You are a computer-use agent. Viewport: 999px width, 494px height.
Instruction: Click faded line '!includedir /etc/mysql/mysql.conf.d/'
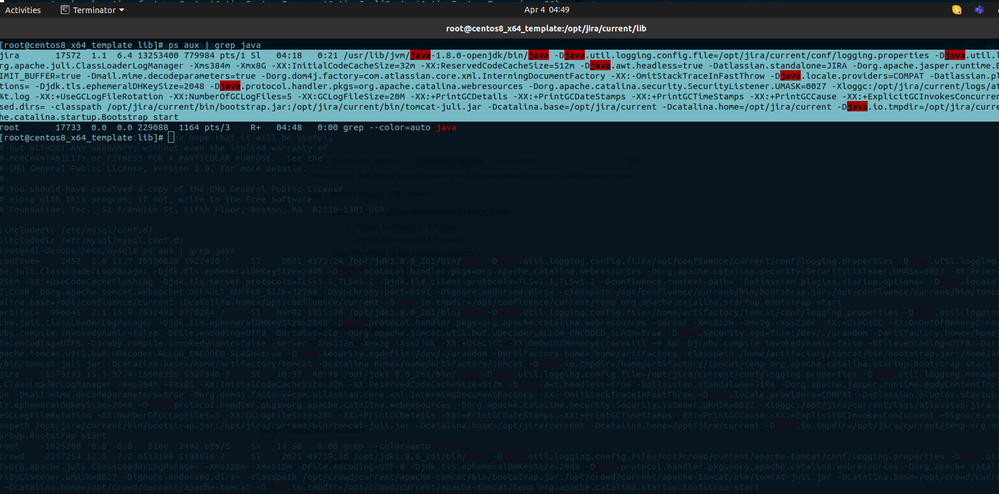click(x=94, y=241)
